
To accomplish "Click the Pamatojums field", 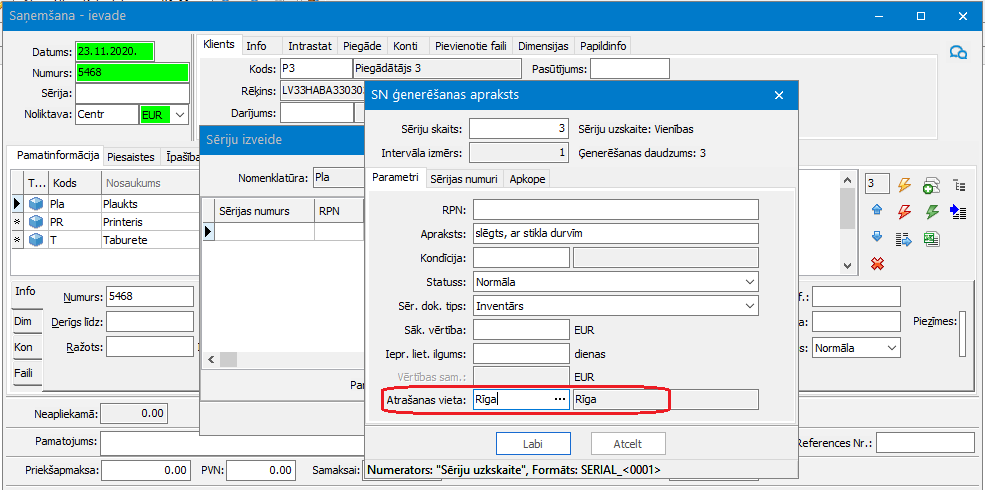I will 232,443.
